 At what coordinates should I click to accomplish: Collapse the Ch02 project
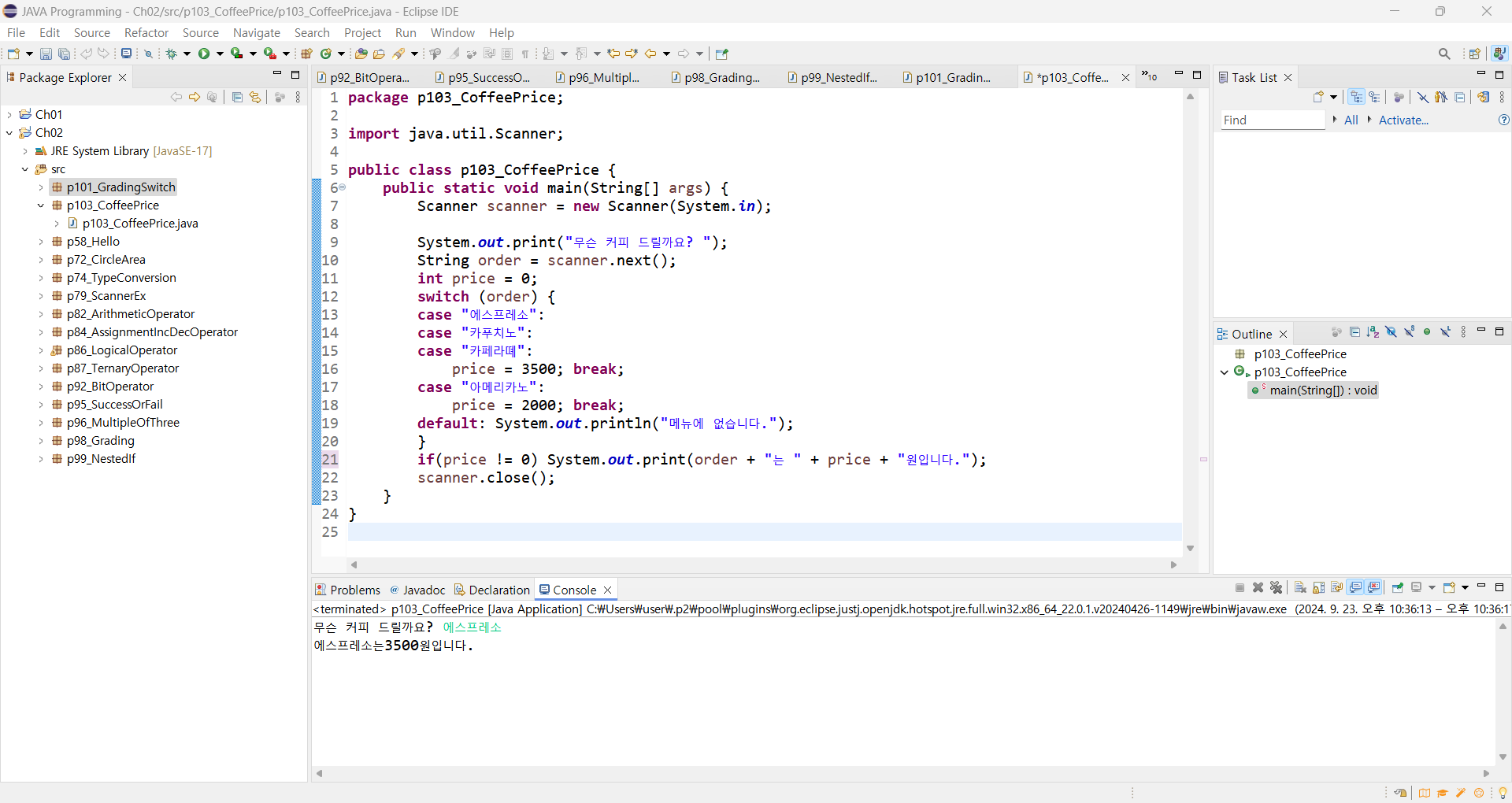pyautogui.click(x=9, y=133)
